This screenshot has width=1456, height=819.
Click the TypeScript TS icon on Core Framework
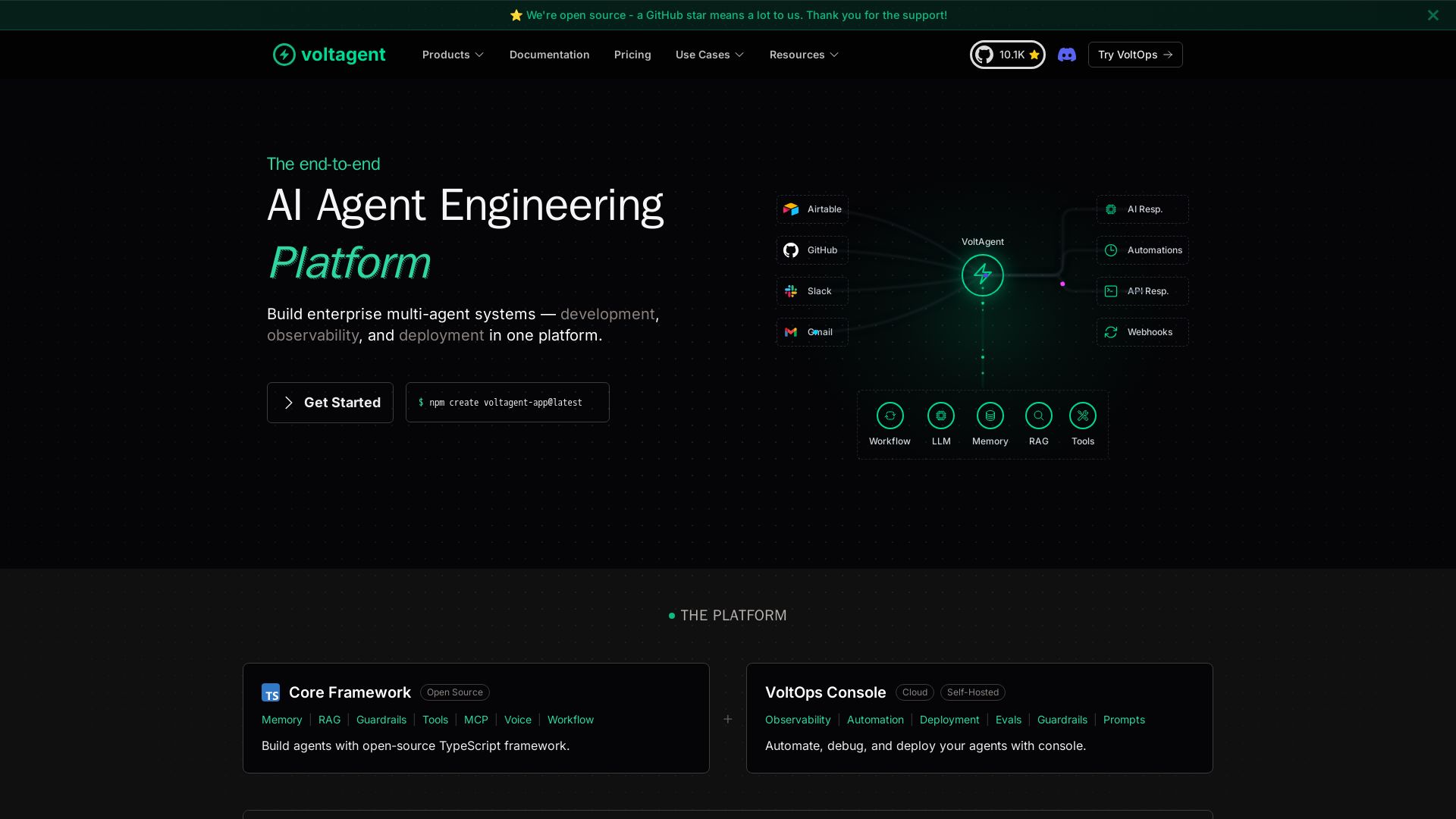tap(271, 692)
